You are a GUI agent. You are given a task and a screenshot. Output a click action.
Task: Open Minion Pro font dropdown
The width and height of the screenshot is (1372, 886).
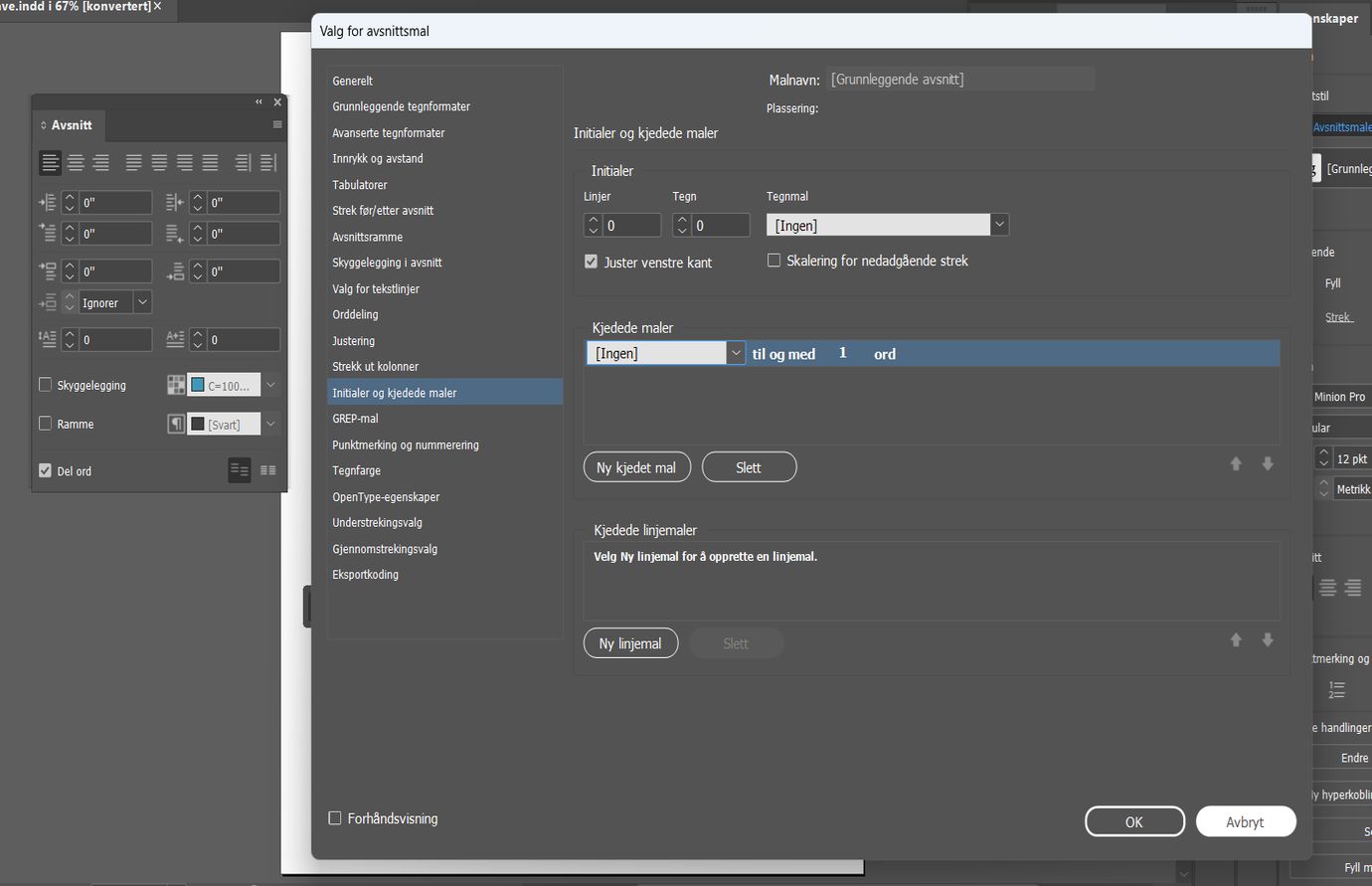click(x=1341, y=397)
